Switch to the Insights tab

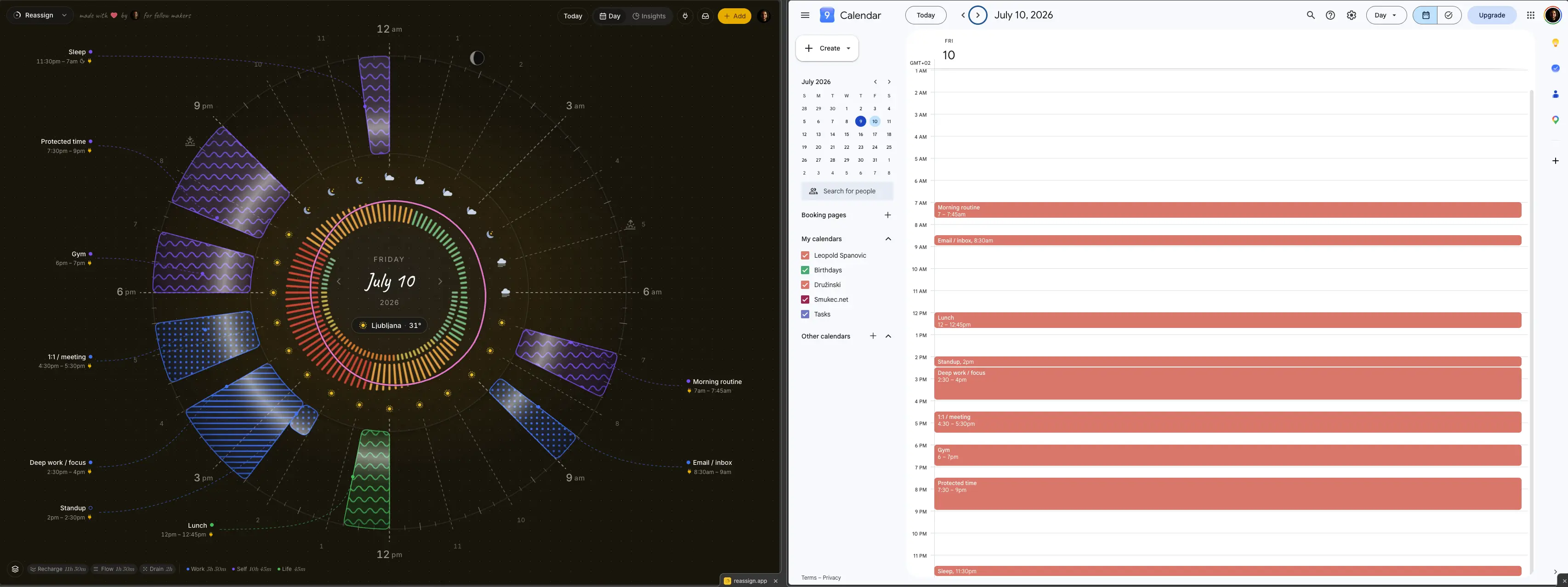click(x=649, y=17)
